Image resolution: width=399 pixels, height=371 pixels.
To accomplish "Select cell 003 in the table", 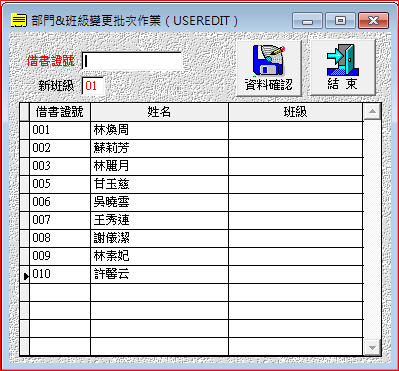I will pyautogui.click(x=60, y=166).
